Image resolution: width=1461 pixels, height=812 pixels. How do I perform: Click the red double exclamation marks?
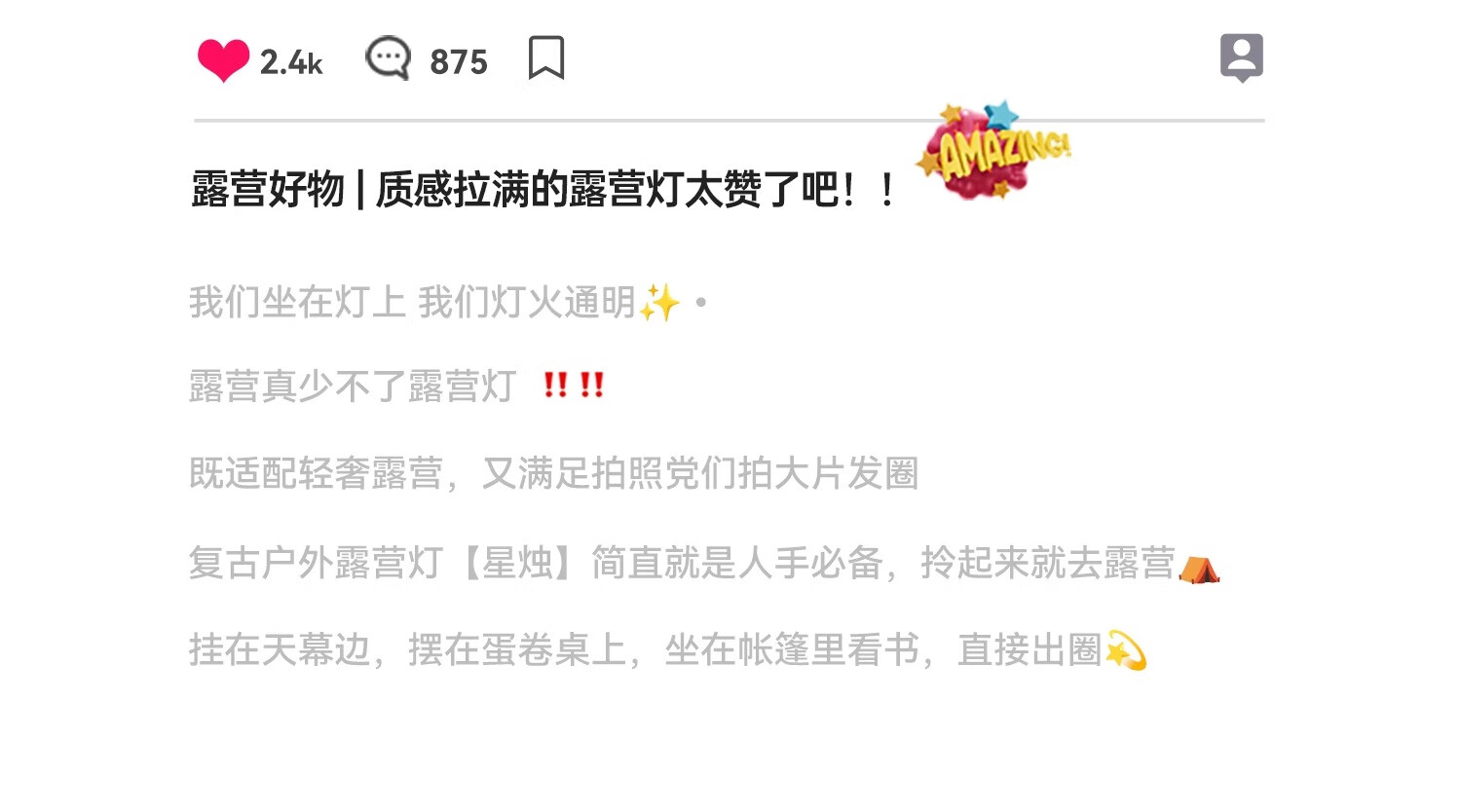(x=574, y=386)
